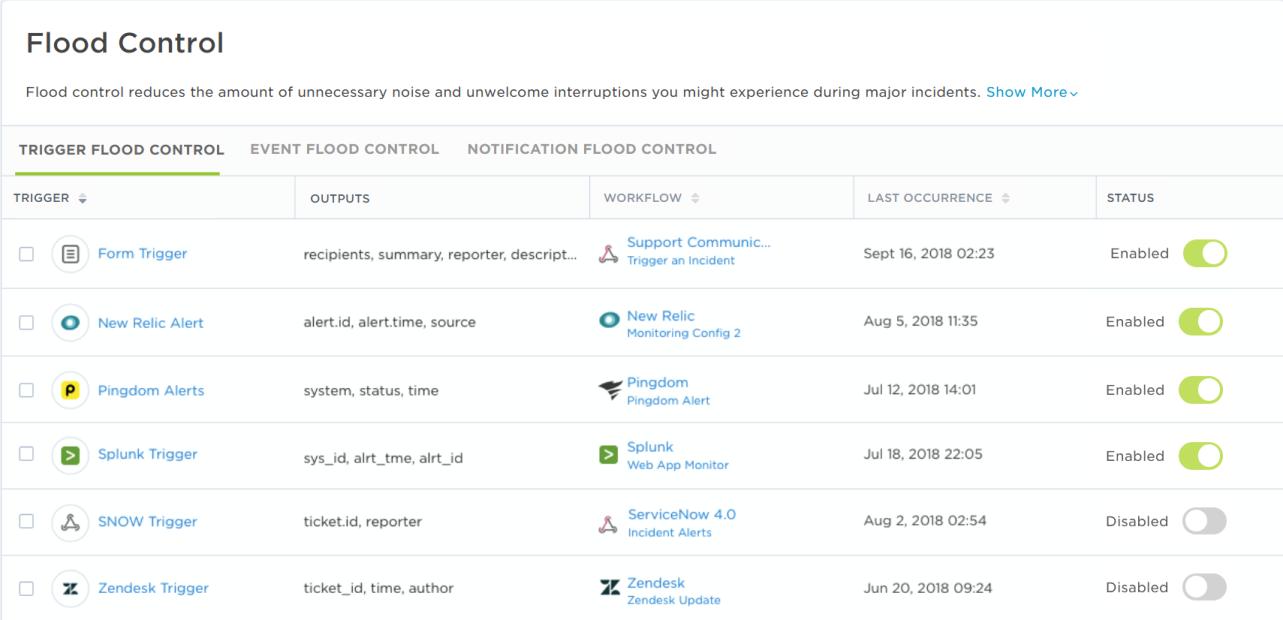Click 'Aug 2, 2018 02:54' cell
The height and width of the screenshot is (620, 1283).
pos(925,521)
